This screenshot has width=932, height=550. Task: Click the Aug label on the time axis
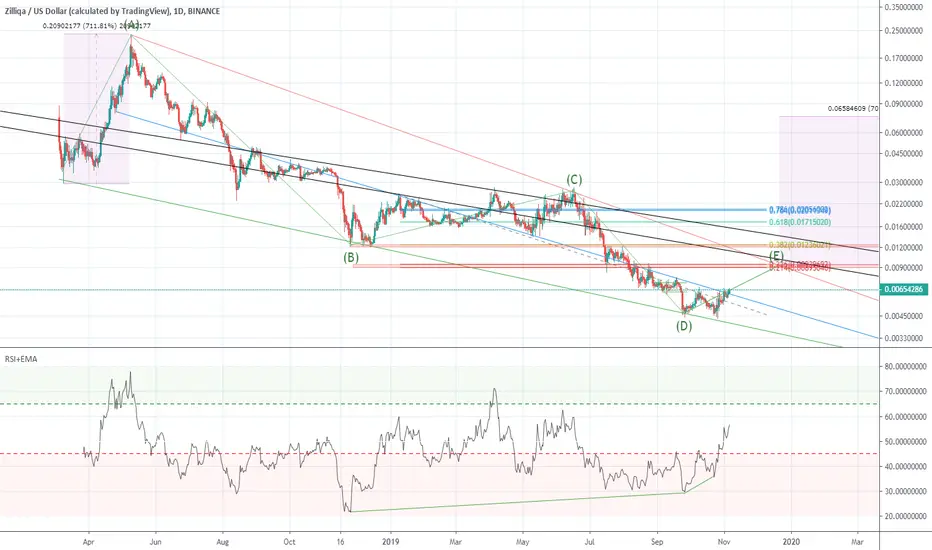click(x=222, y=542)
